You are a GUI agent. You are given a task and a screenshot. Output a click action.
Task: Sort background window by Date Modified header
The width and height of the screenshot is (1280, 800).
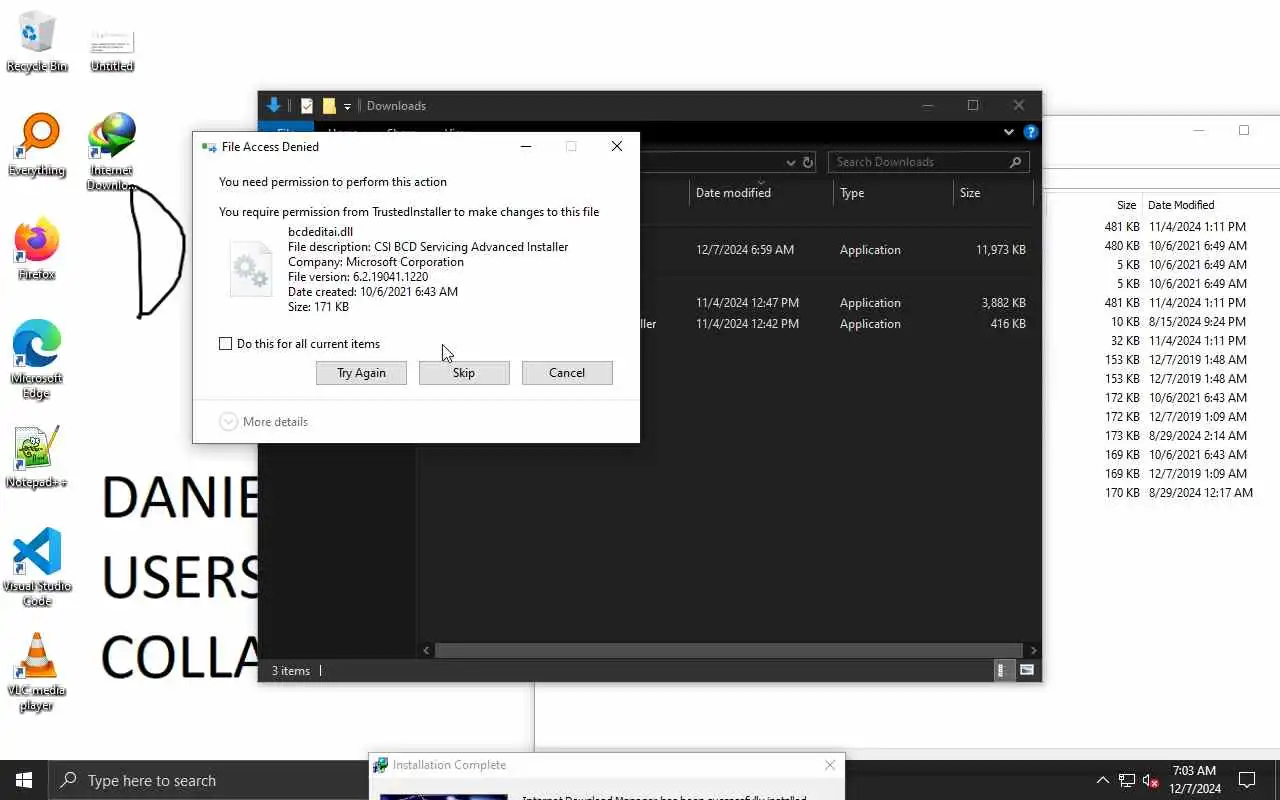point(1181,205)
